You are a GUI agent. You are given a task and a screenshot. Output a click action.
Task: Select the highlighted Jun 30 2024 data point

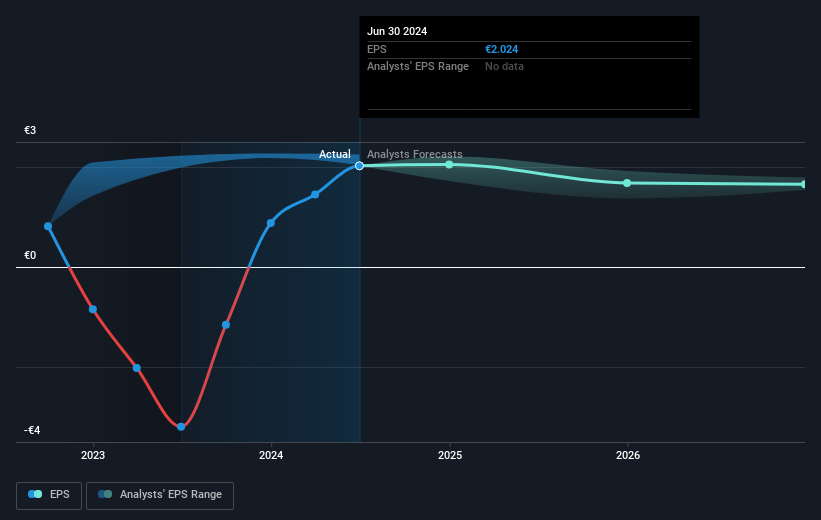(359, 166)
